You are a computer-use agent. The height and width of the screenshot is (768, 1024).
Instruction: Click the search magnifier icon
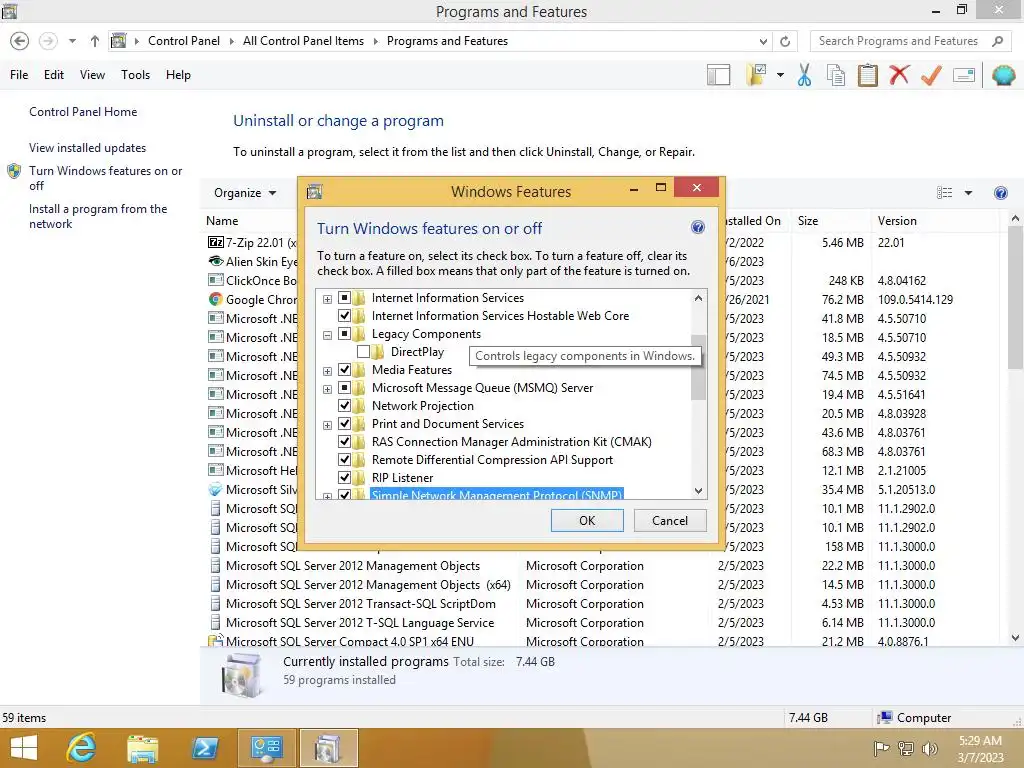point(997,41)
